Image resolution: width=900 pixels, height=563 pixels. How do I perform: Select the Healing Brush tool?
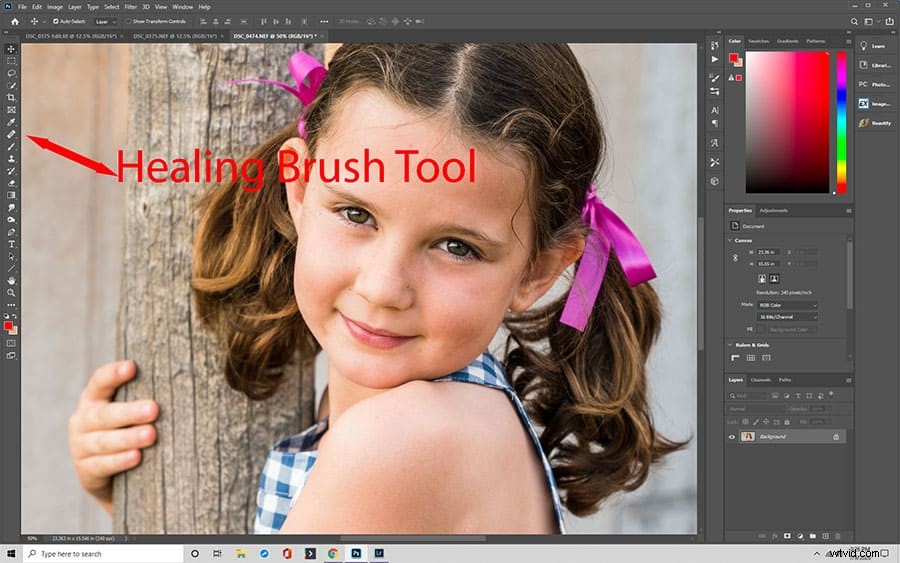[11, 134]
